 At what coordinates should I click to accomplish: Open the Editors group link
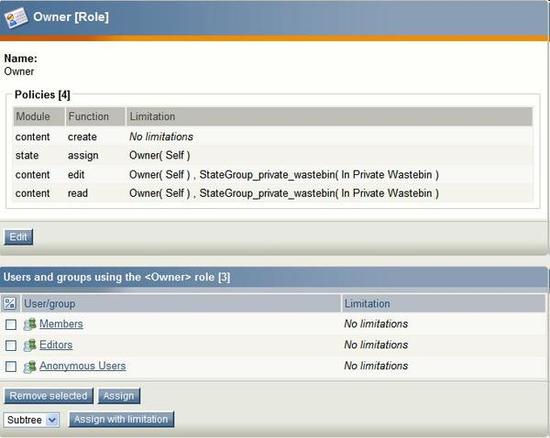(56, 345)
